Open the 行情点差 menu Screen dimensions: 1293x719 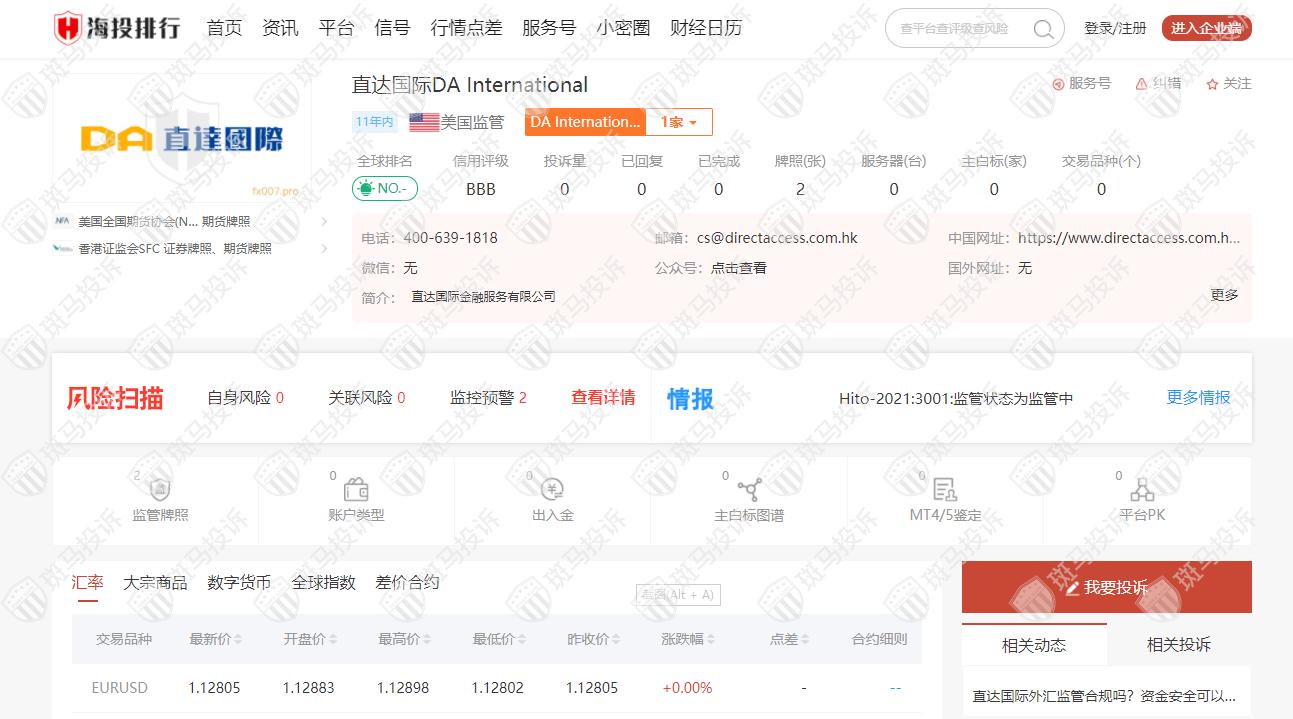(x=466, y=28)
